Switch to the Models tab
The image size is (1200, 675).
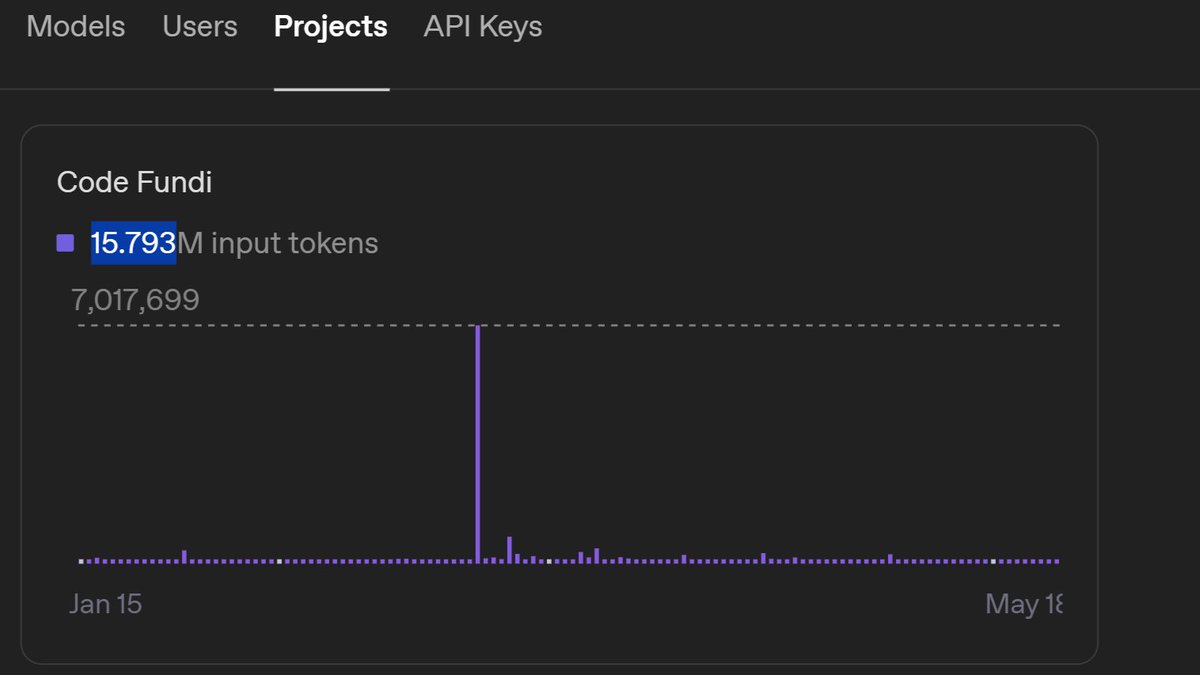(x=75, y=27)
